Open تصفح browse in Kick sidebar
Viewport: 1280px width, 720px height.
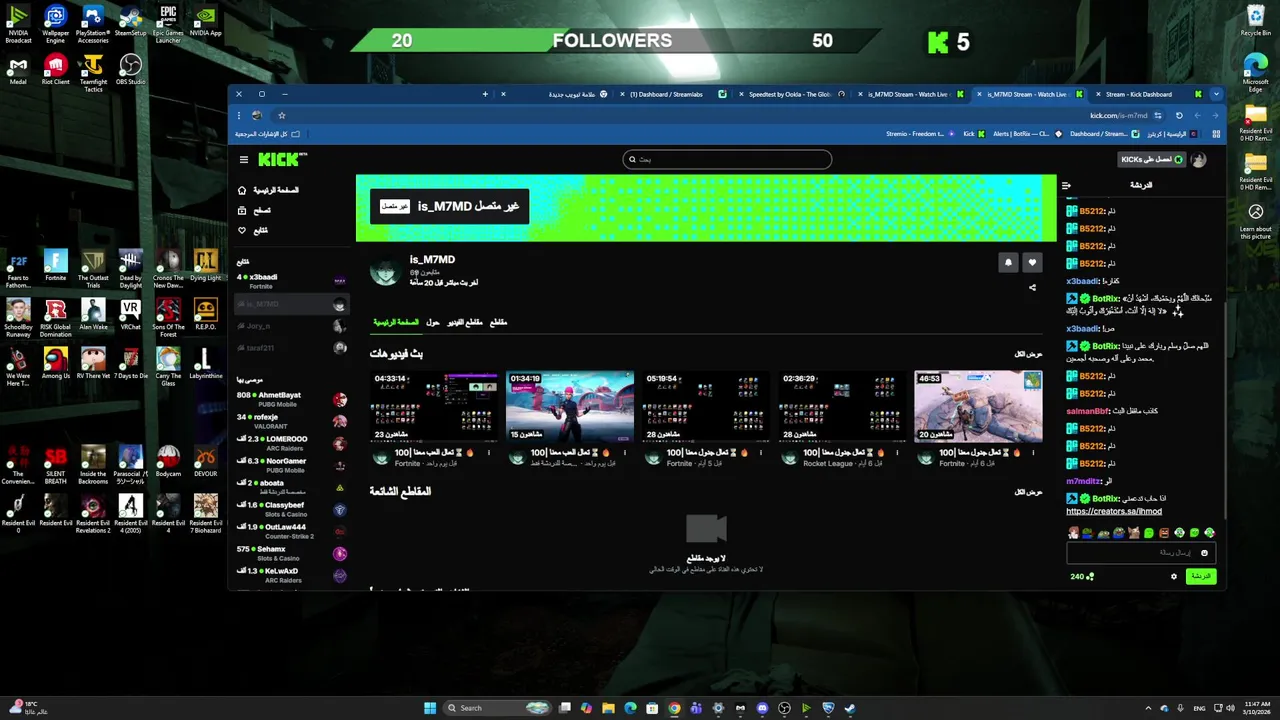(254, 210)
